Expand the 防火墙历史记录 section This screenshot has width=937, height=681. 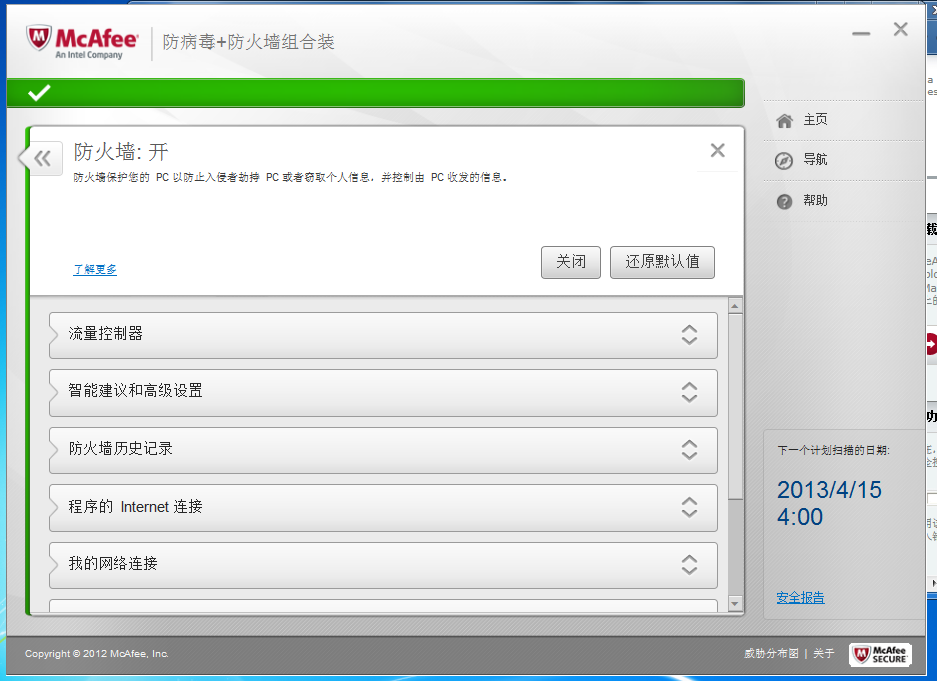pyautogui.click(x=689, y=450)
